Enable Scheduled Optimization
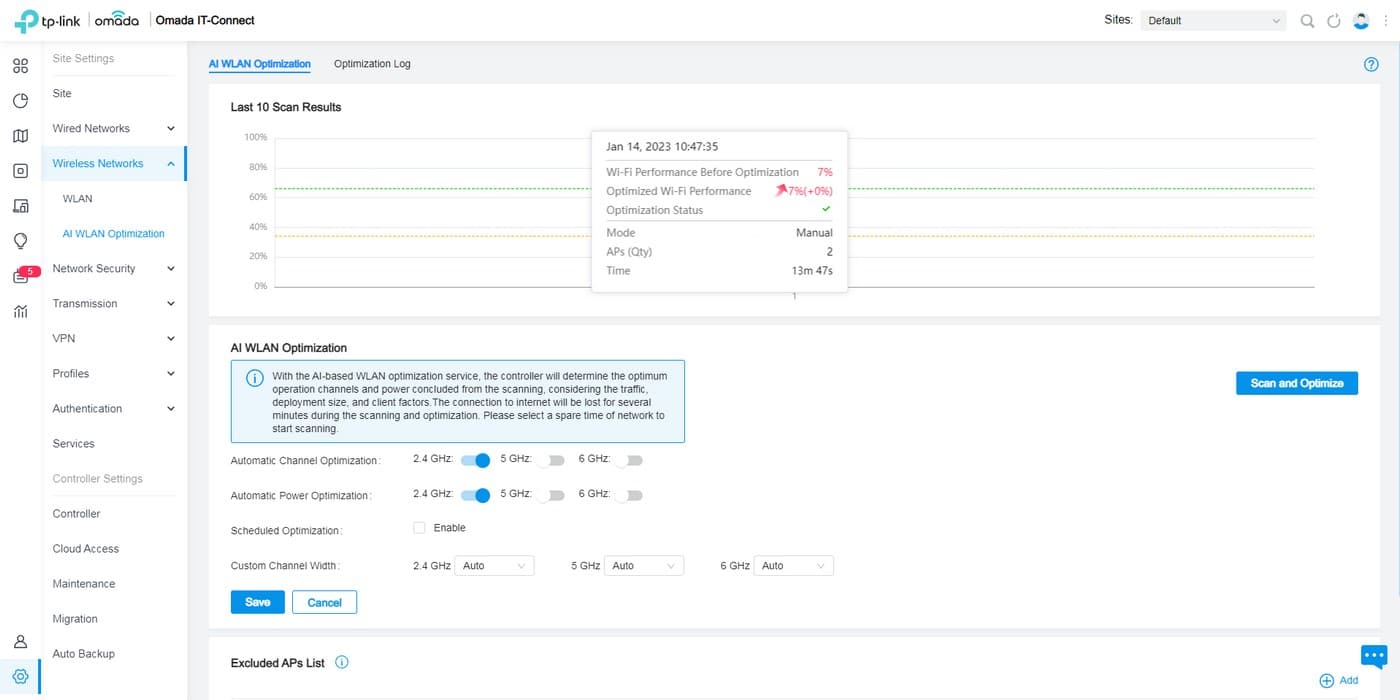1400x700 pixels. point(419,527)
